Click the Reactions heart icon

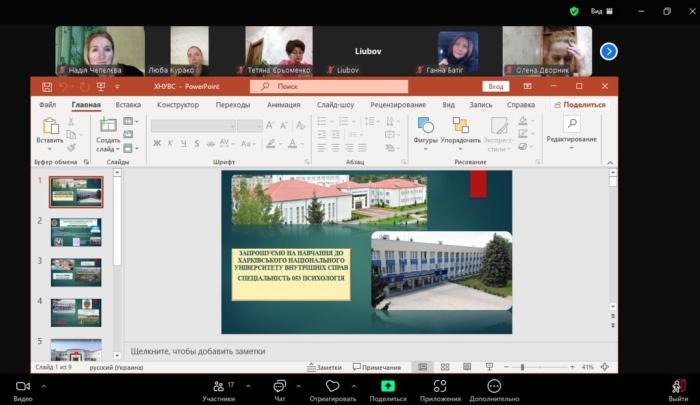tap(333, 385)
